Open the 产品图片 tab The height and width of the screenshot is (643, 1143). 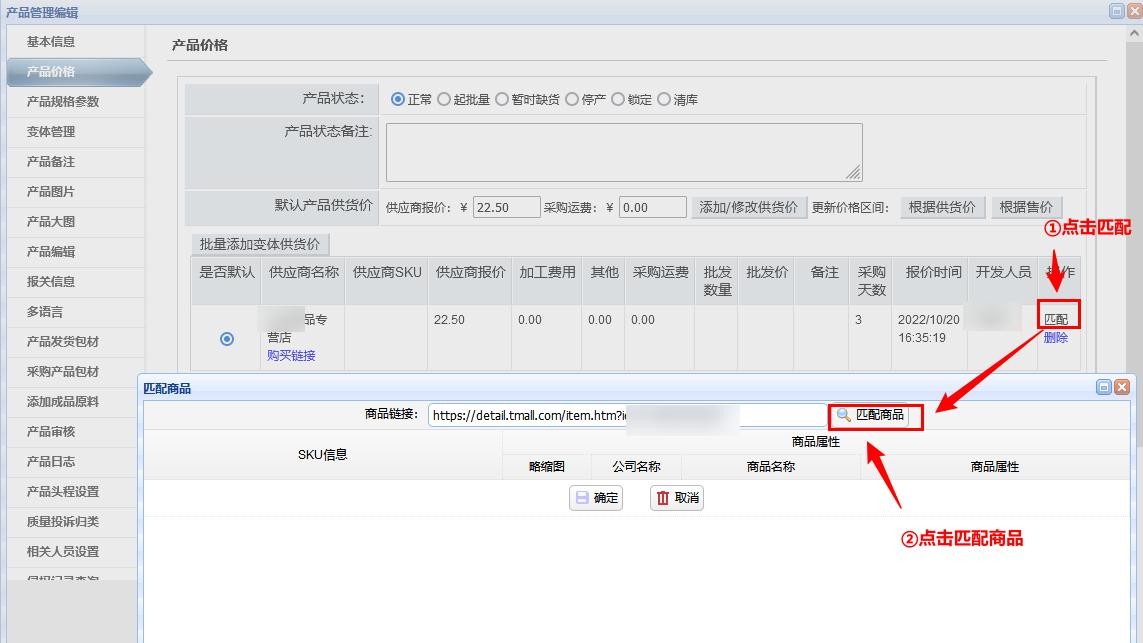click(51, 192)
